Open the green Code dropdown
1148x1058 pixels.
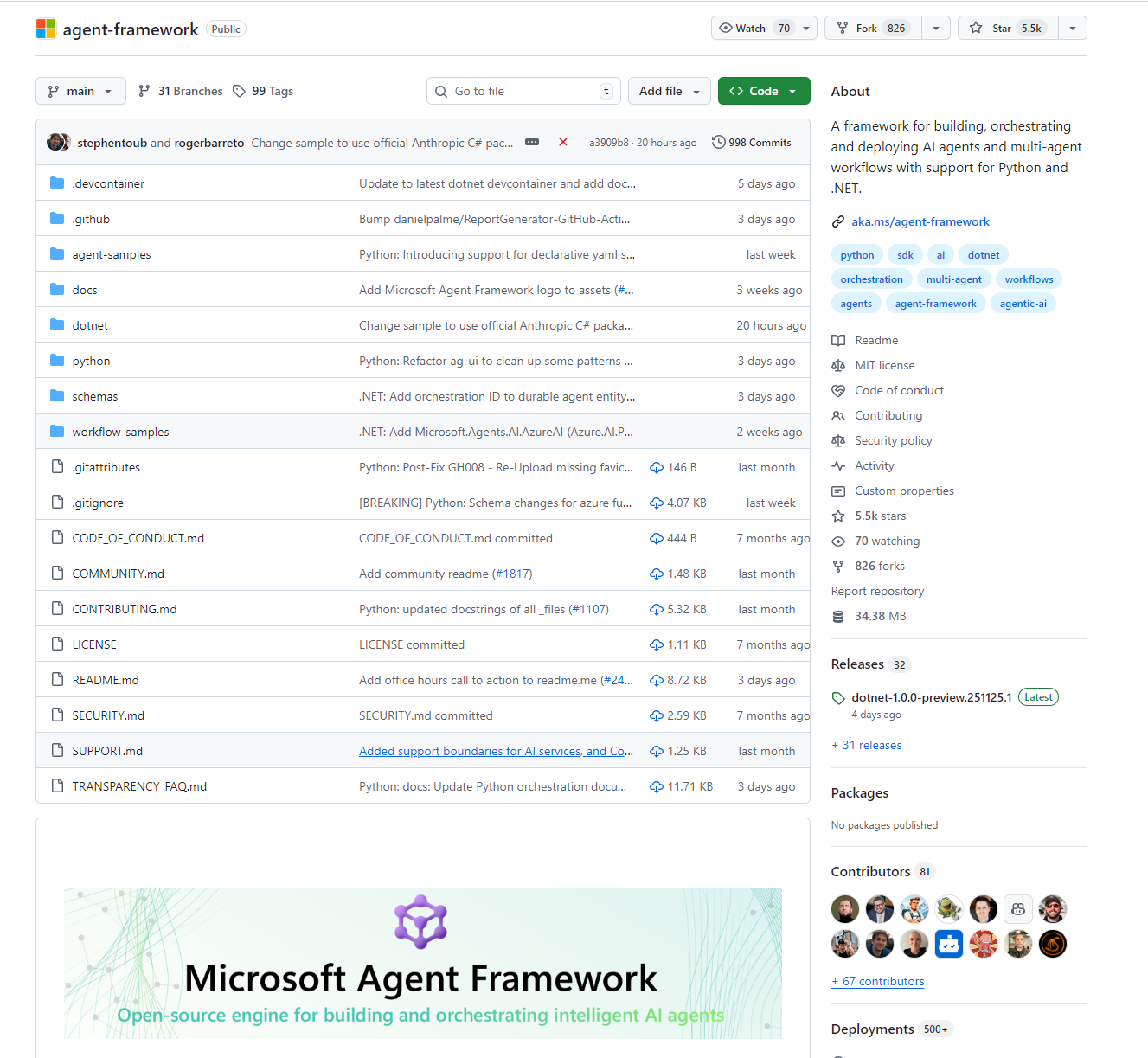764,91
